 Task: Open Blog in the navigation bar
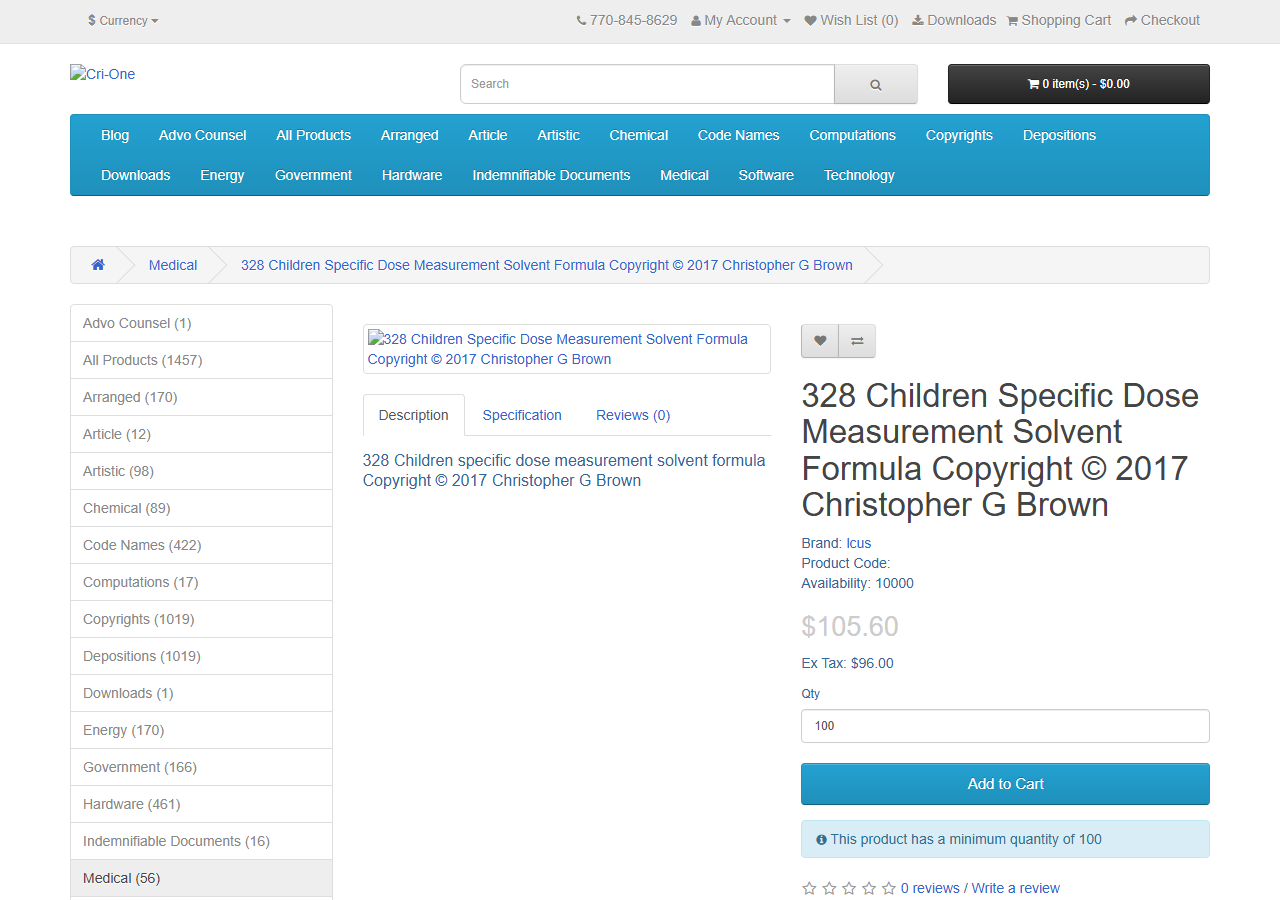[x=115, y=135]
